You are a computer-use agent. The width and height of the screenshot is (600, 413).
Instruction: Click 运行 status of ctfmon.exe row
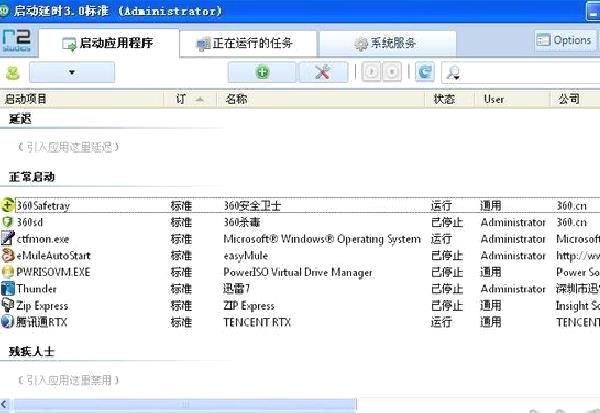click(441, 239)
